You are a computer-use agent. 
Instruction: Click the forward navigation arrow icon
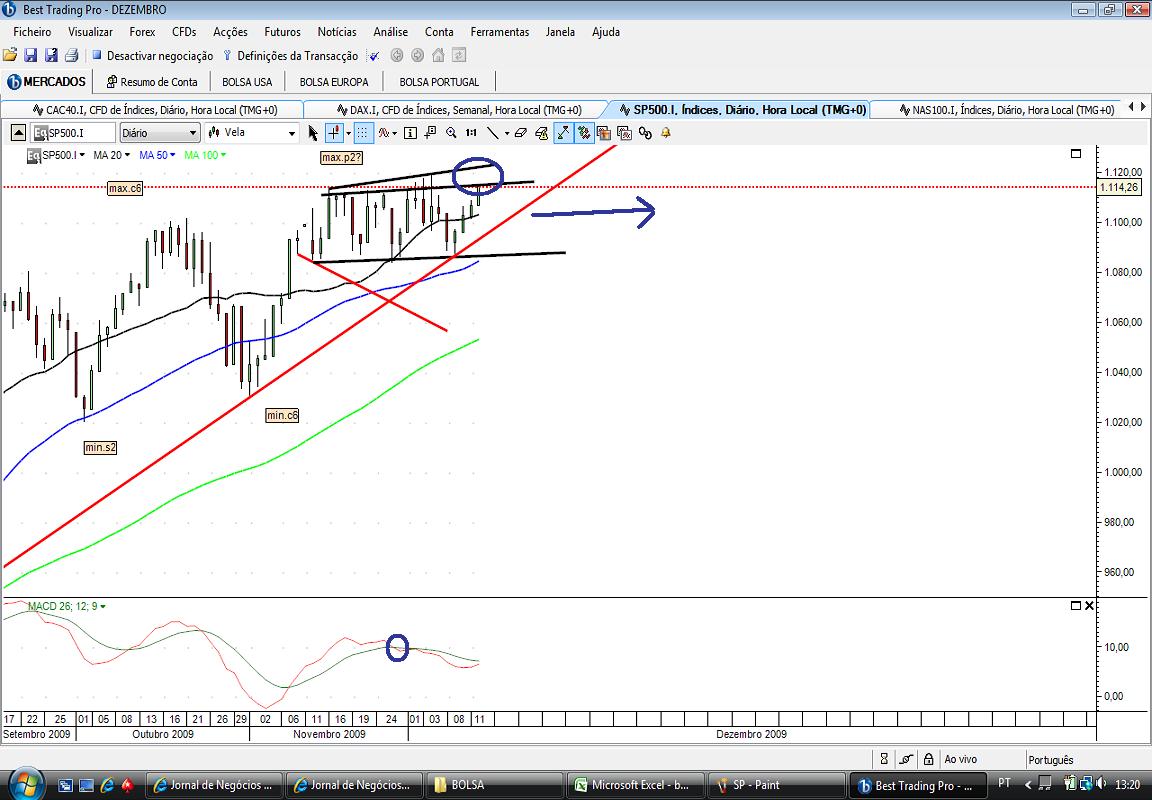pyautogui.click(x=417, y=55)
